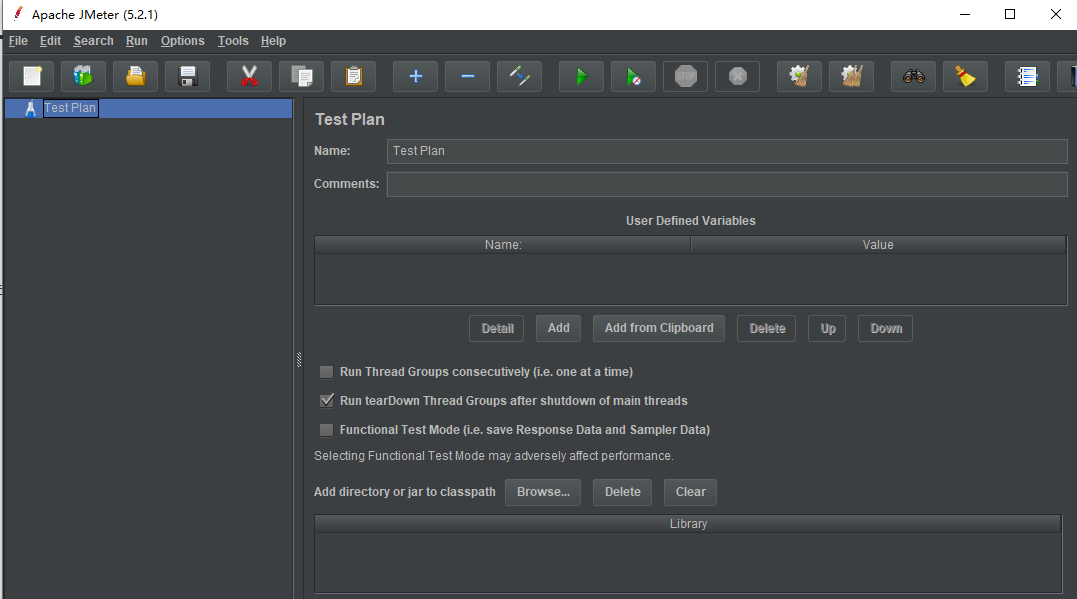Click the Copy icon in toolbar

tap(302, 76)
